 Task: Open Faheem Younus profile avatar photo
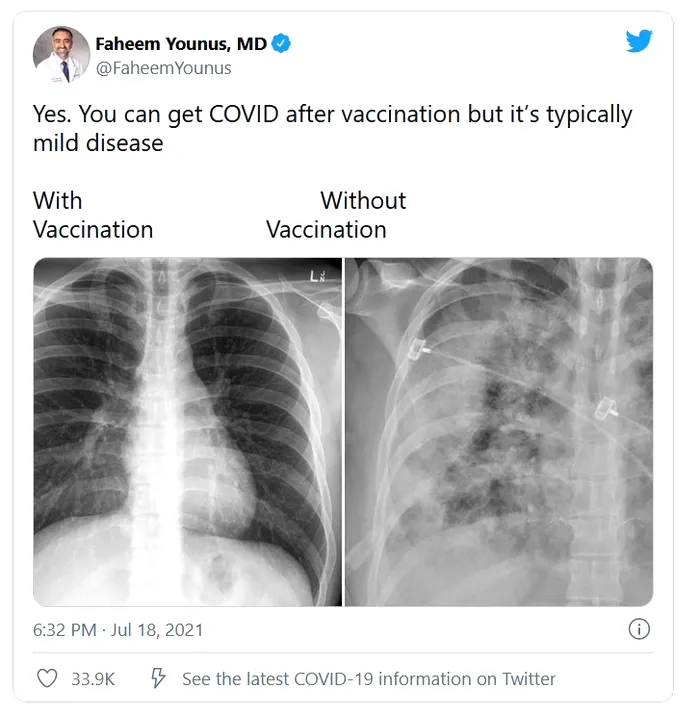tap(62, 55)
